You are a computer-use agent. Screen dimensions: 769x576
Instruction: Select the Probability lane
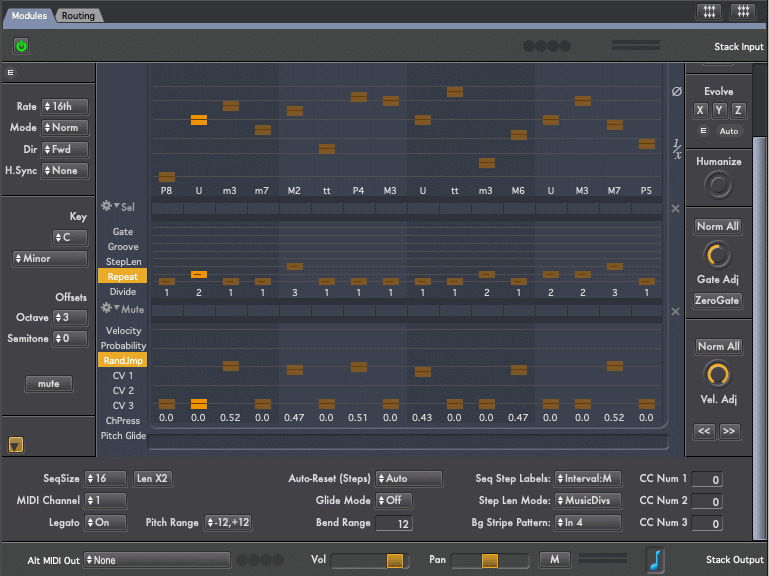[x=123, y=345]
